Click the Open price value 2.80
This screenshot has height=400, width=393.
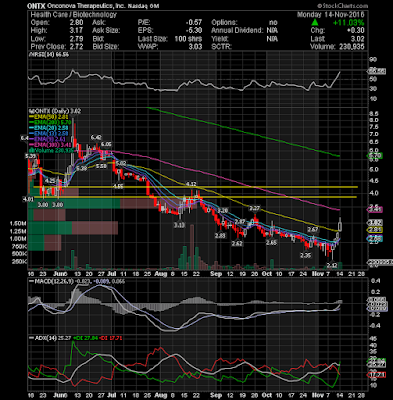(x=77, y=23)
